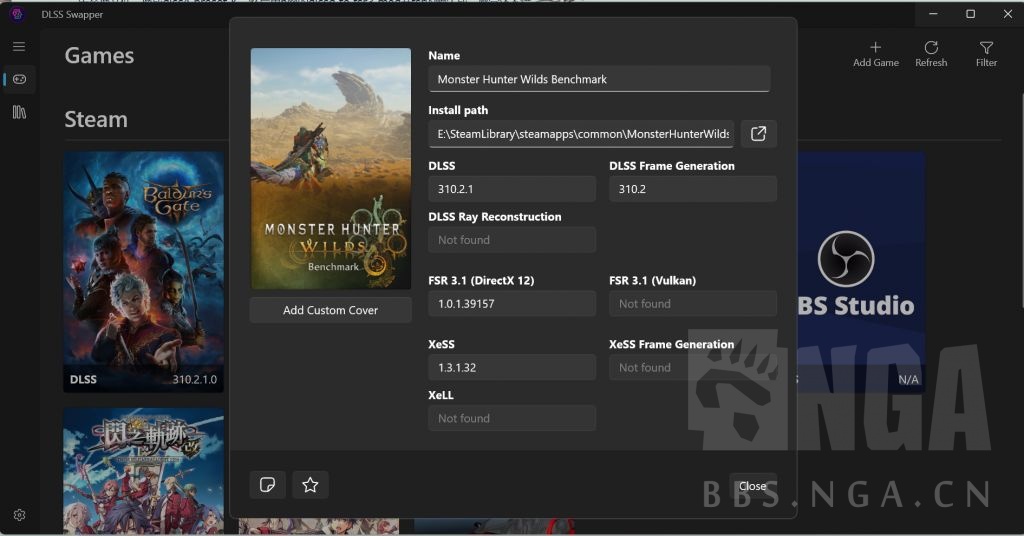Open the Library icon in sidebar
This screenshot has width=1024, height=536.
click(19, 112)
